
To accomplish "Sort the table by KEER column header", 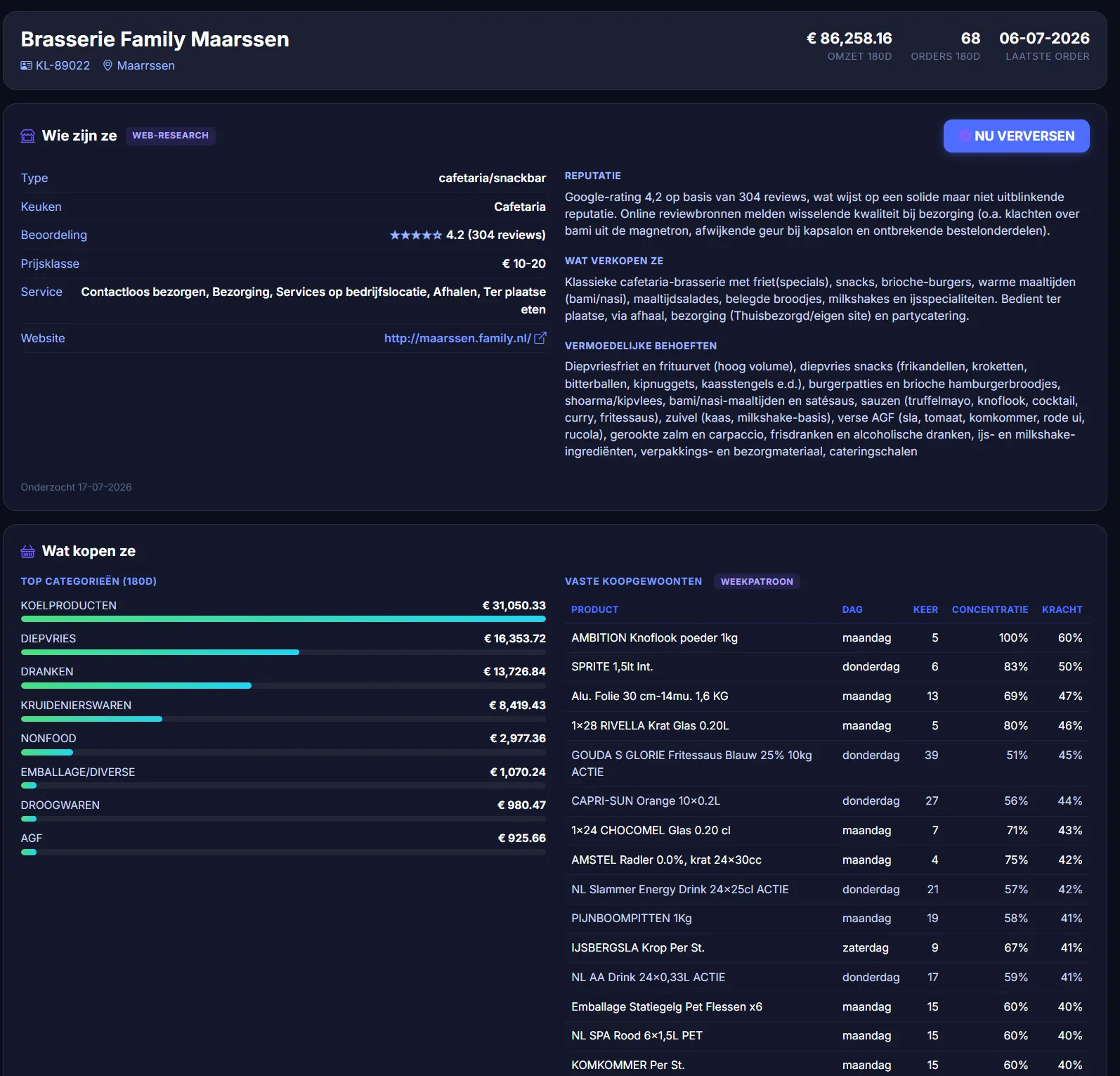I will click(x=925, y=609).
